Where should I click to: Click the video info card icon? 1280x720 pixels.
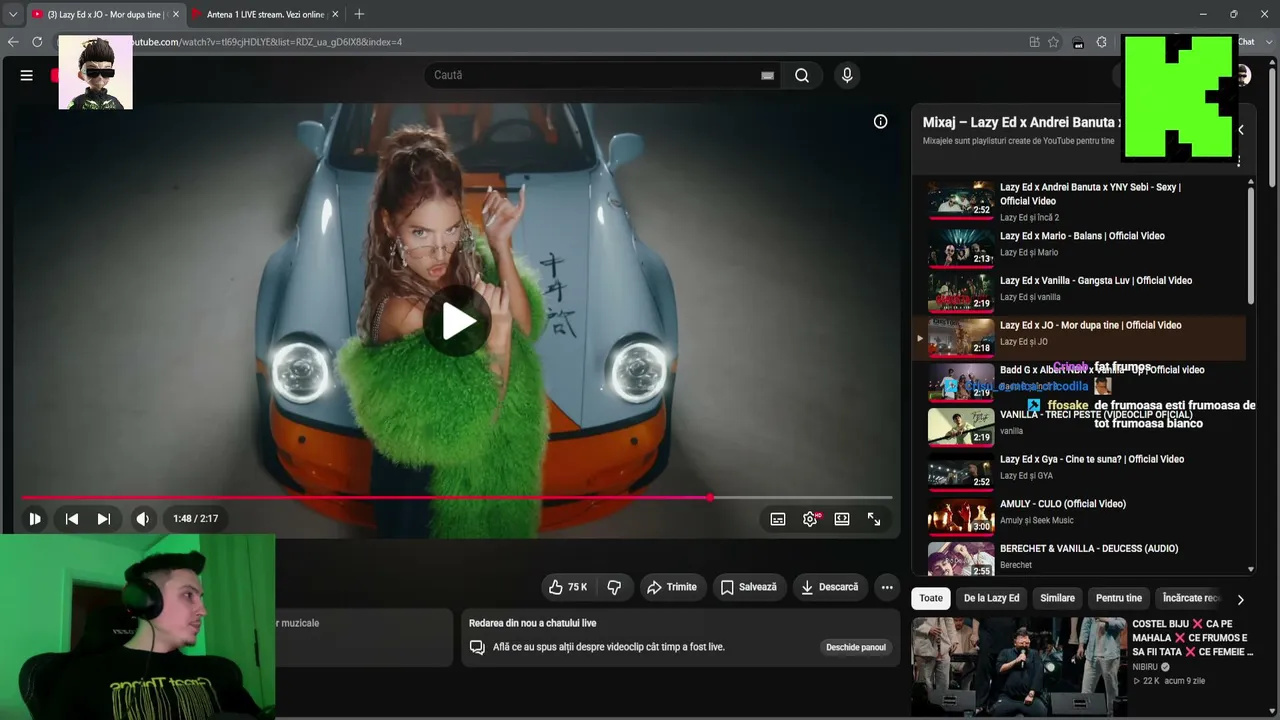pos(880,122)
